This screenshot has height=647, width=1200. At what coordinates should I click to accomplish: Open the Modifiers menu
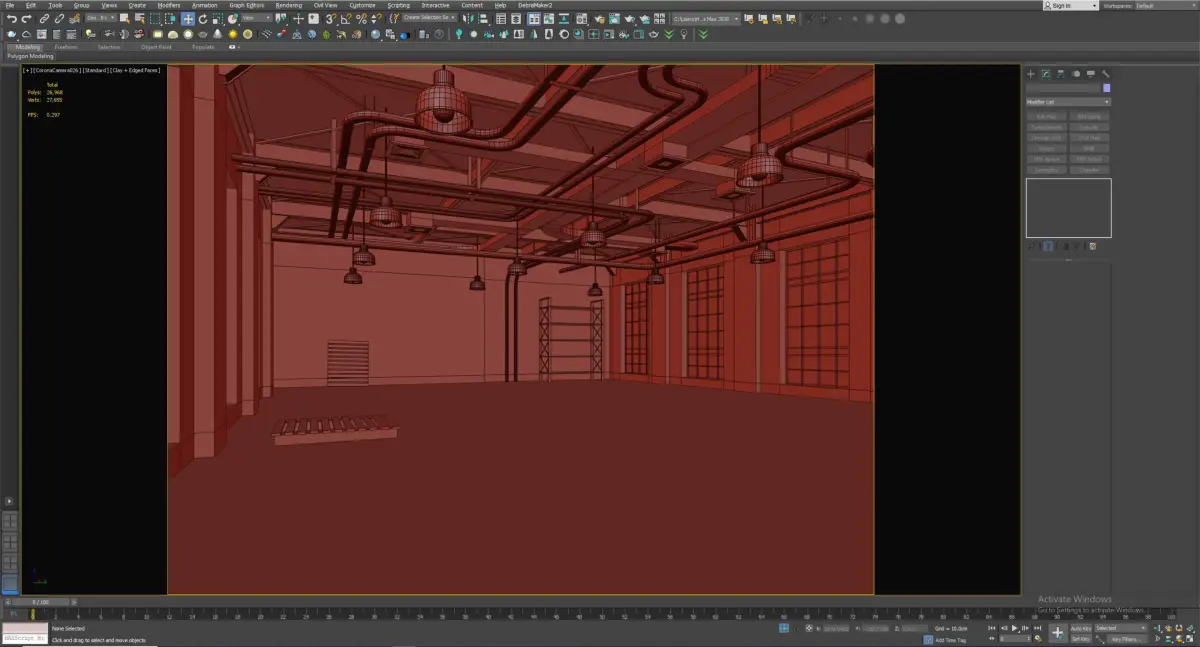(x=169, y=5)
